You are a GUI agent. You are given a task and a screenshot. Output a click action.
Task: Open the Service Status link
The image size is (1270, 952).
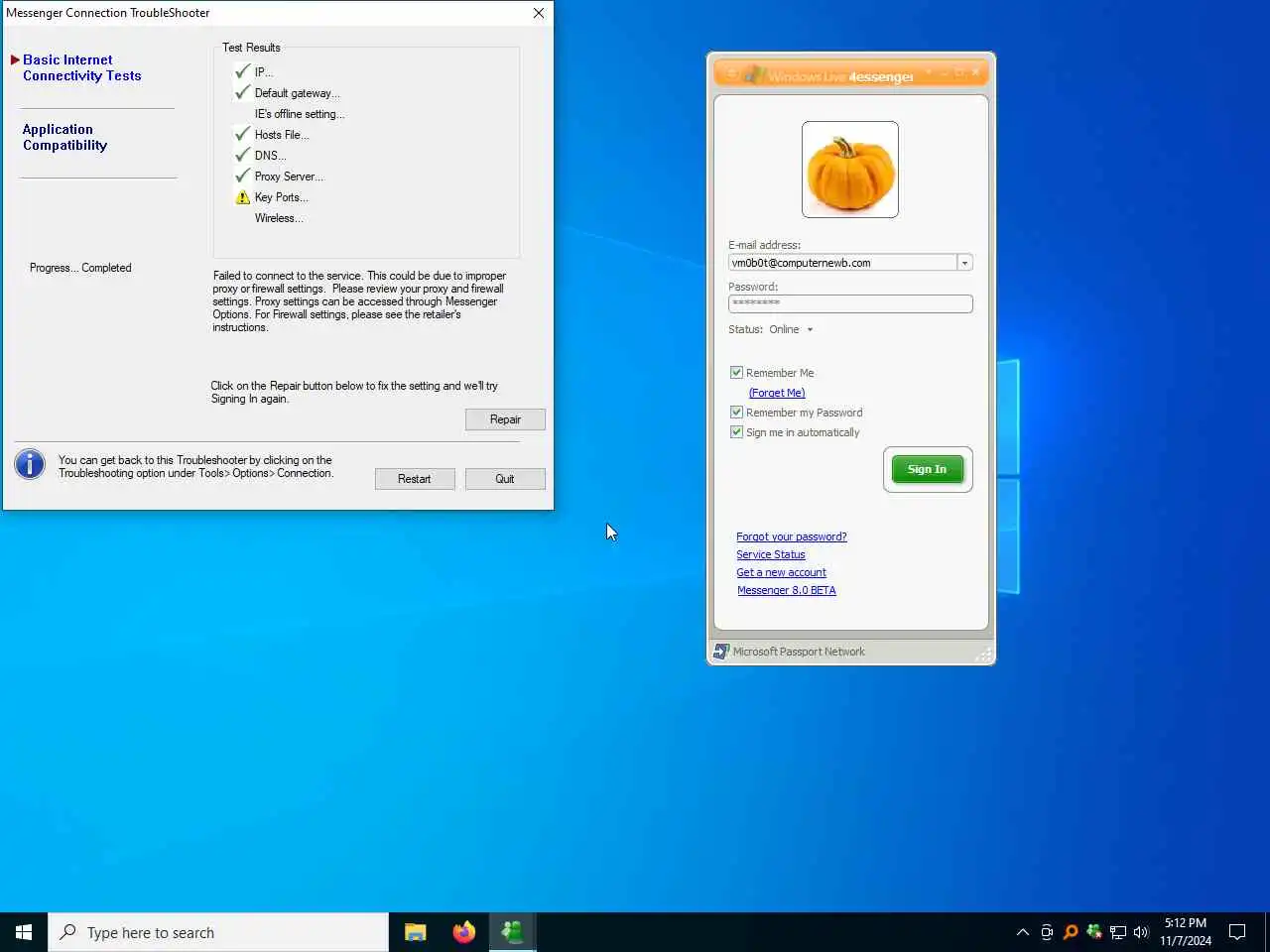pos(770,554)
